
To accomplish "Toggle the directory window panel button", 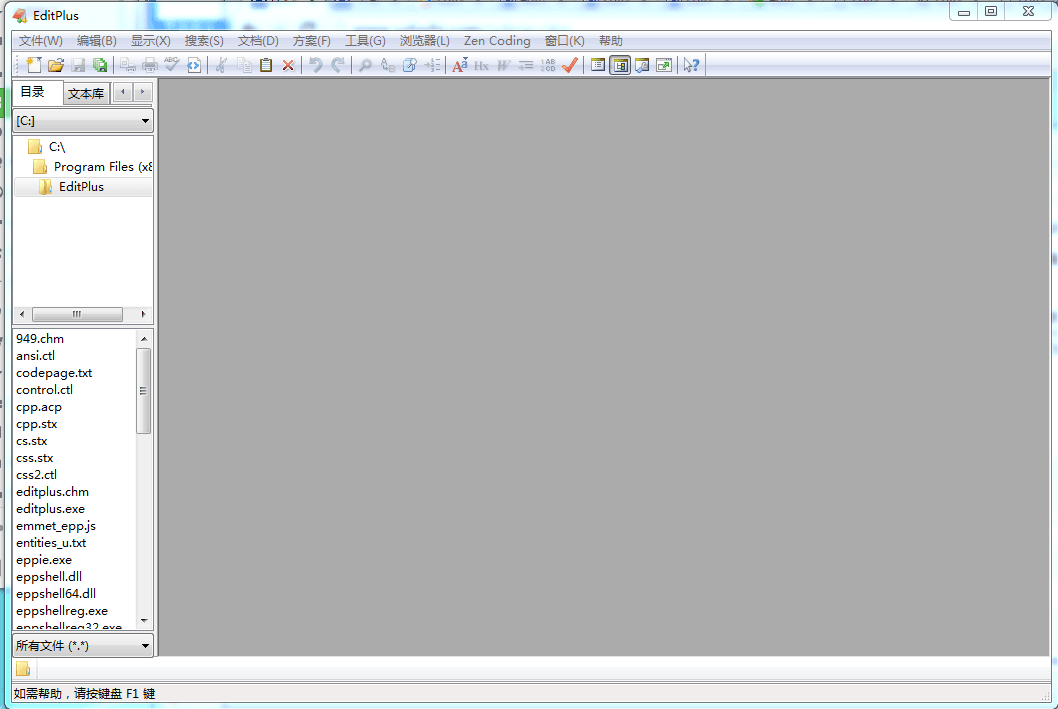I will tap(620, 65).
